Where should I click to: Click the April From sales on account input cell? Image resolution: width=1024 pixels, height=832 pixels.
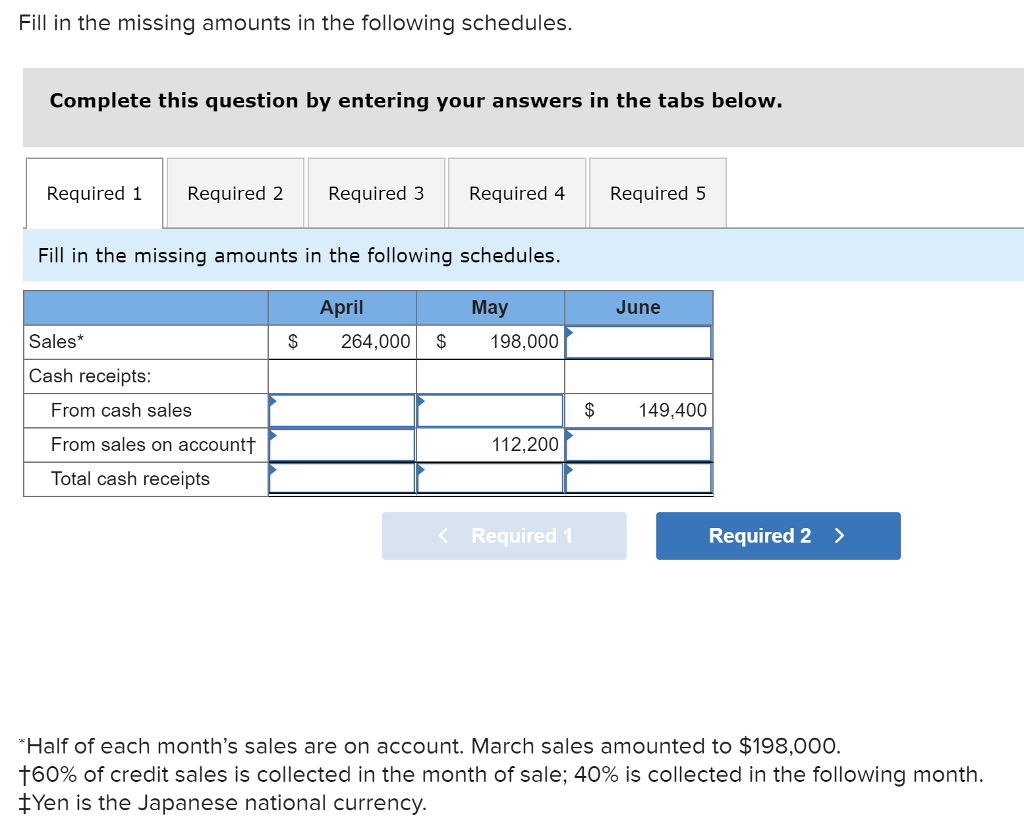341,444
